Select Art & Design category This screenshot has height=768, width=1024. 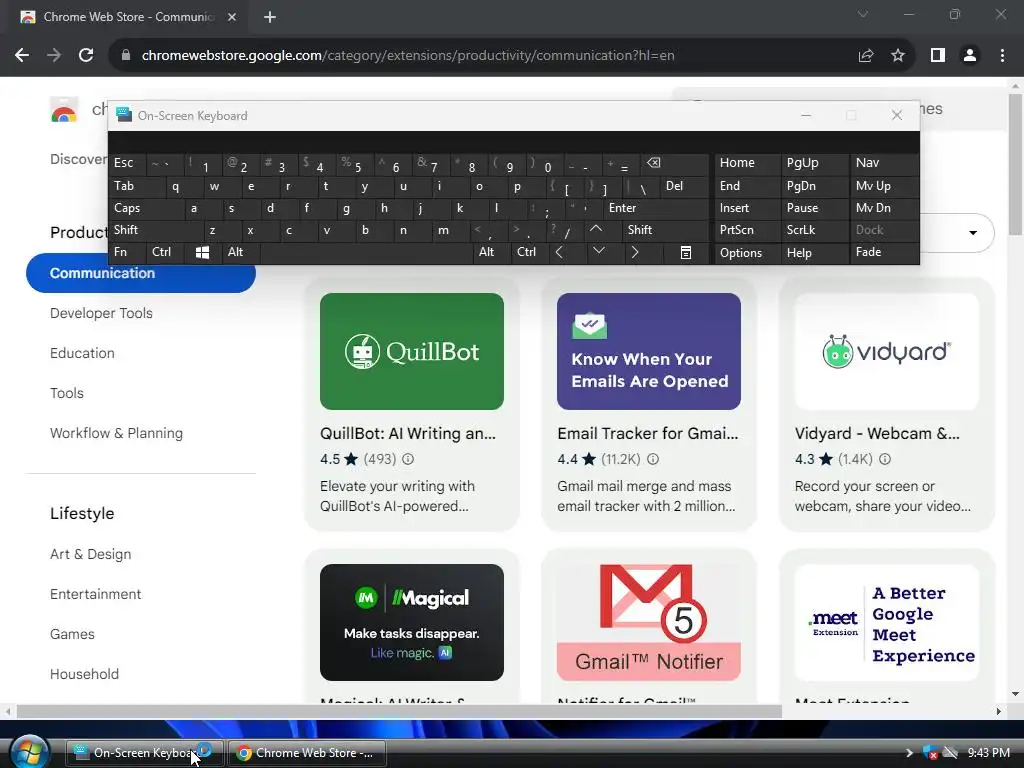(91, 554)
